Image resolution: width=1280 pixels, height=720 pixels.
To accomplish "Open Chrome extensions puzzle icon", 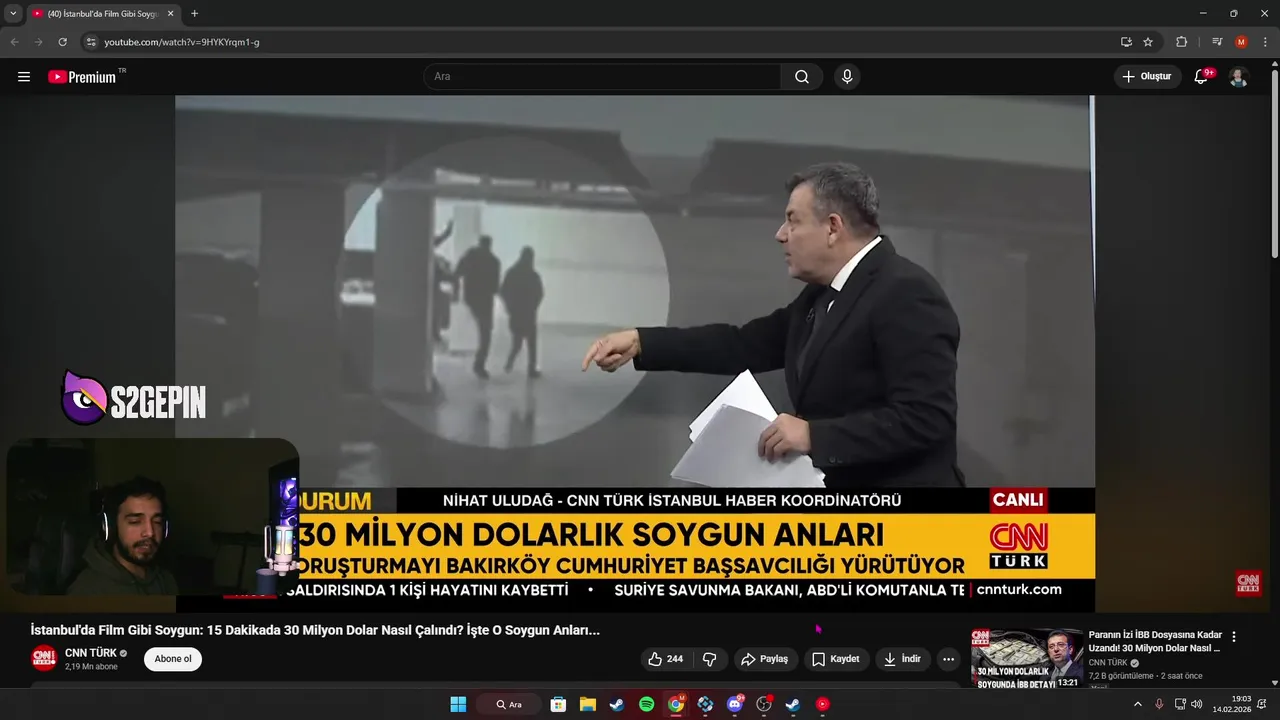I will (x=1181, y=42).
